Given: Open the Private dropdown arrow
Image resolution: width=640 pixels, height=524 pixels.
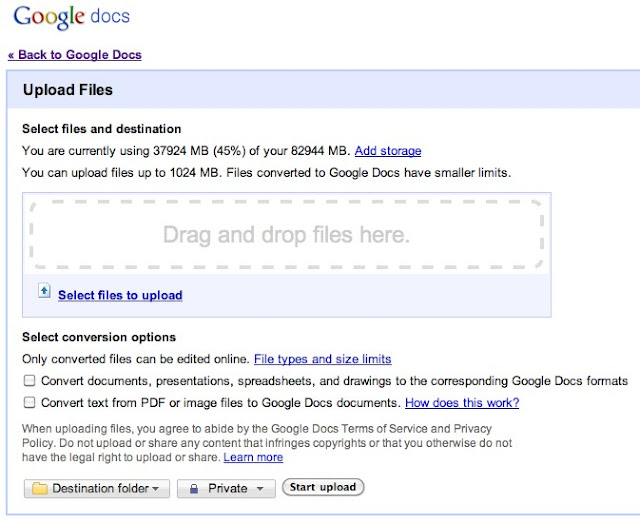Looking at the screenshot, I should pos(259,489).
